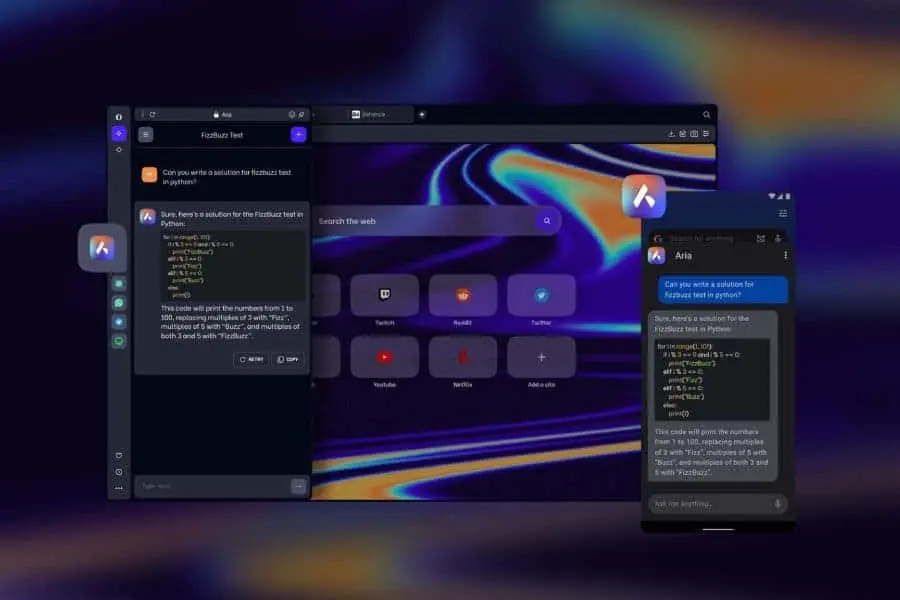Tap the phone's top search bar microphone

(x=778, y=238)
